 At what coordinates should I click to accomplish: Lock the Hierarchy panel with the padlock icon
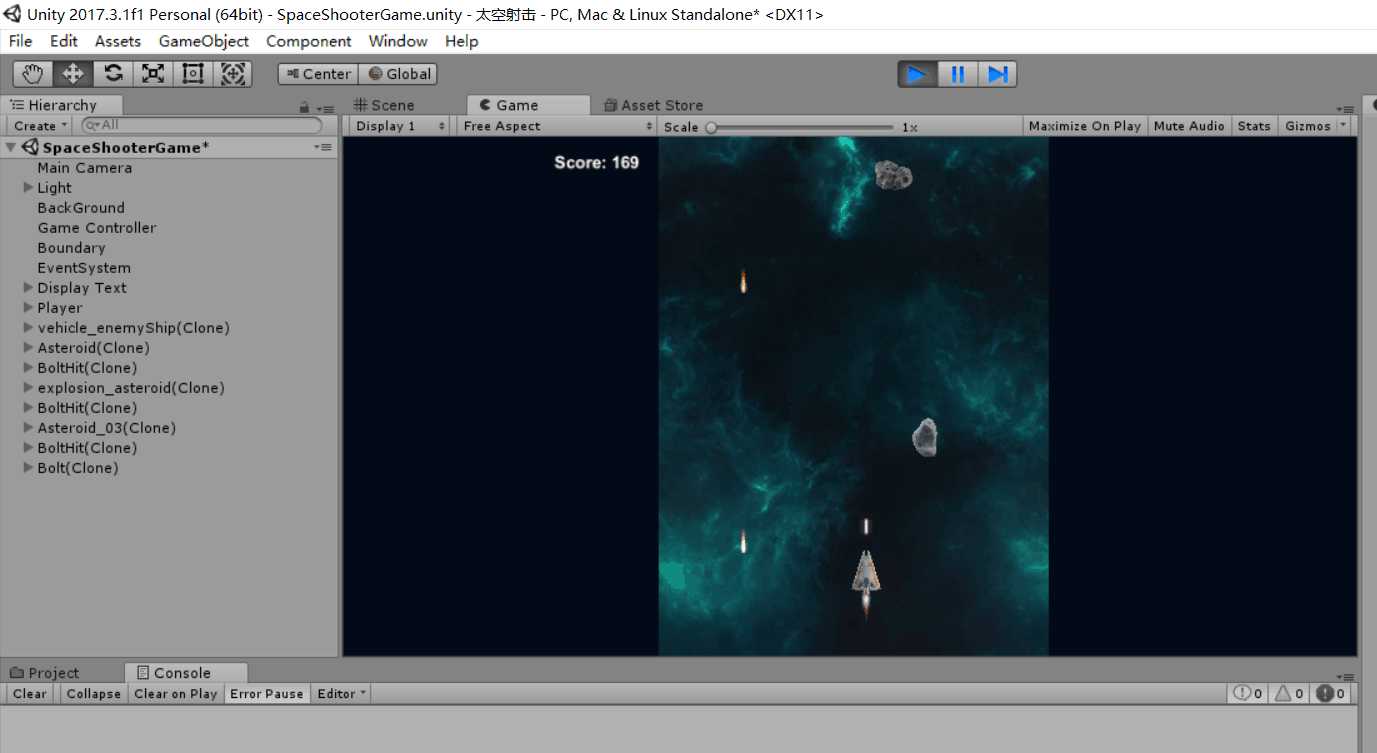tap(305, 107)
